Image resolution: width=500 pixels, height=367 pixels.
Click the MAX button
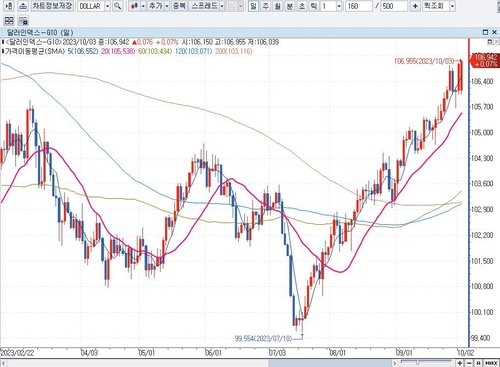(492, 363)
